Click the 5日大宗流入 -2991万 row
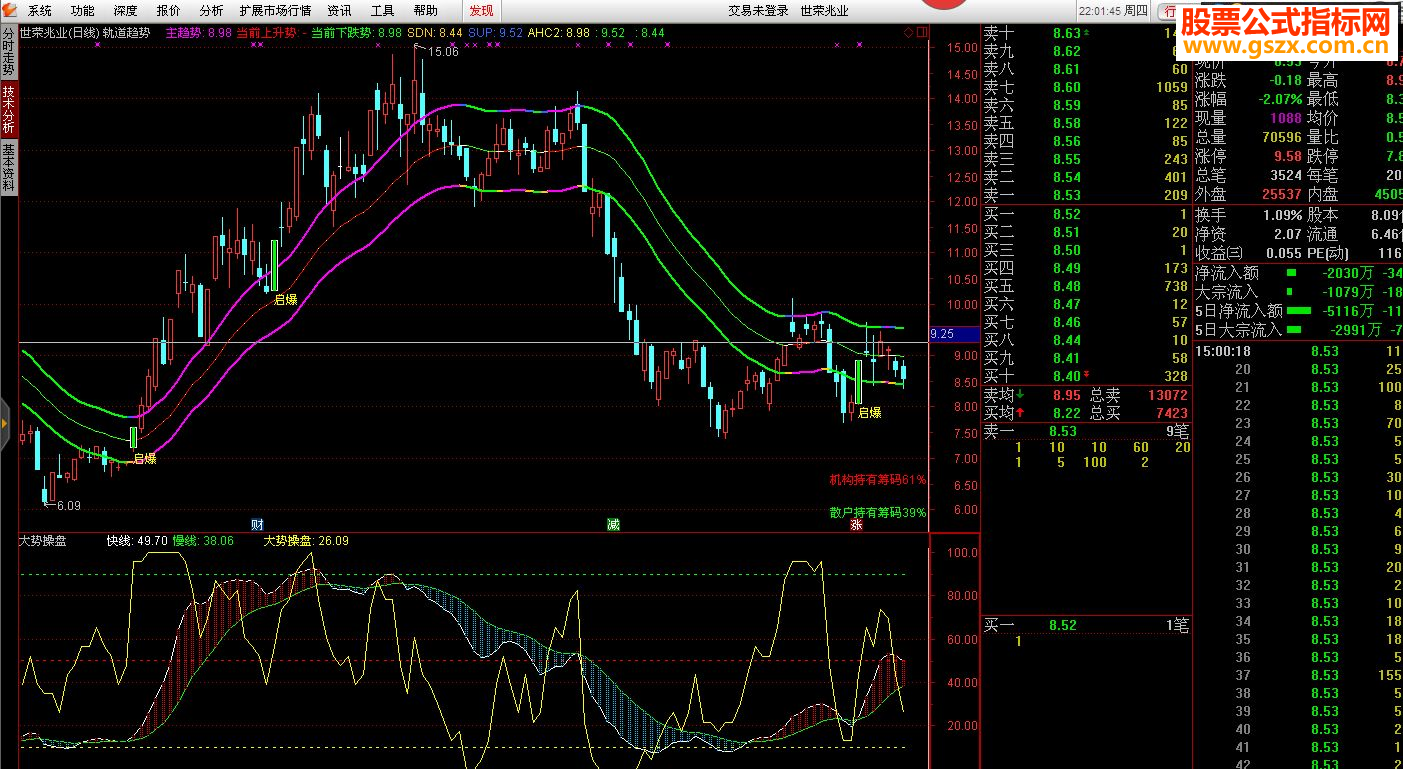The width and height of the screenshot is (1403, 769). tap(1298, 329)
